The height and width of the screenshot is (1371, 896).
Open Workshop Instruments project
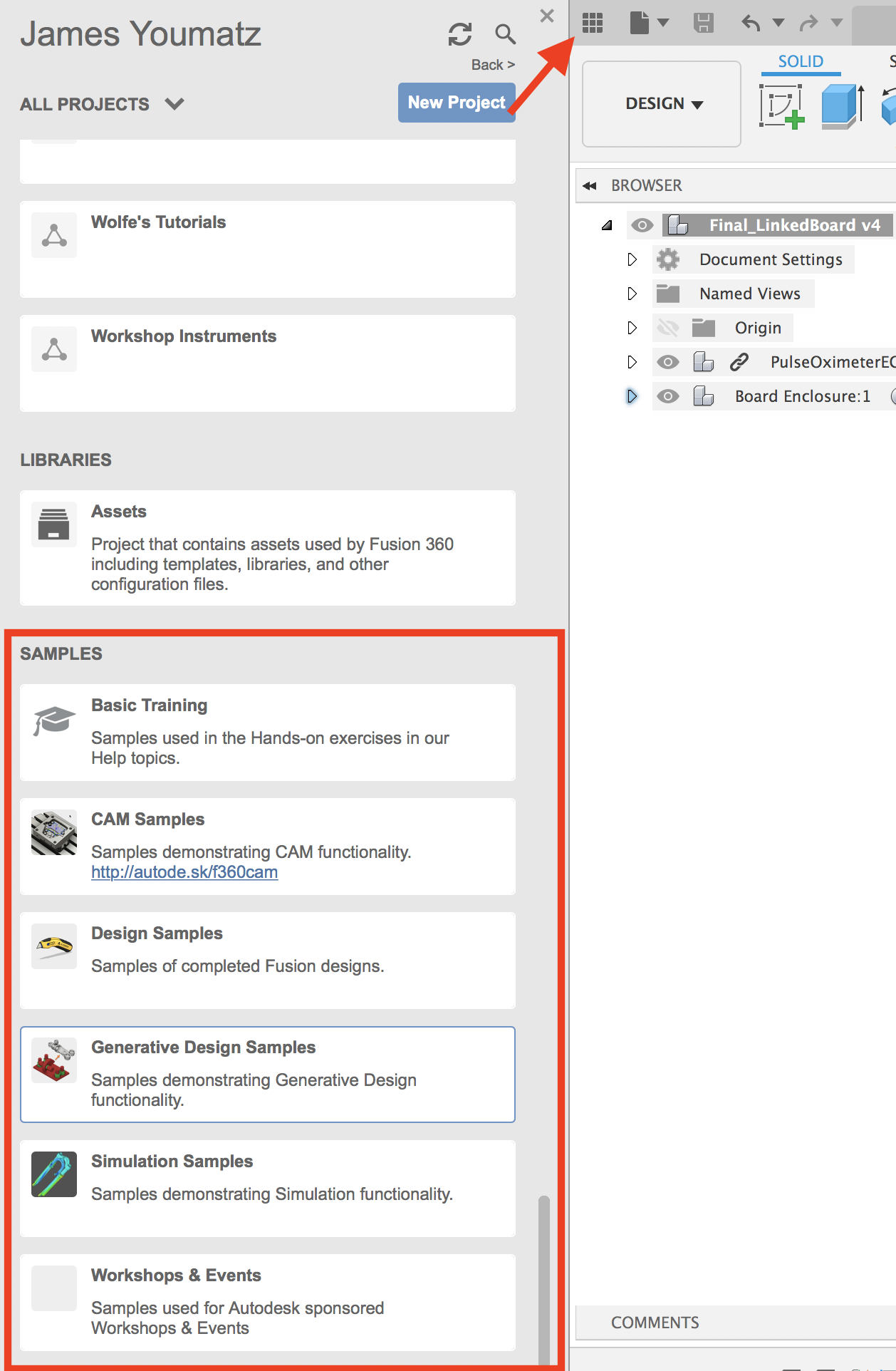point(268,363)
